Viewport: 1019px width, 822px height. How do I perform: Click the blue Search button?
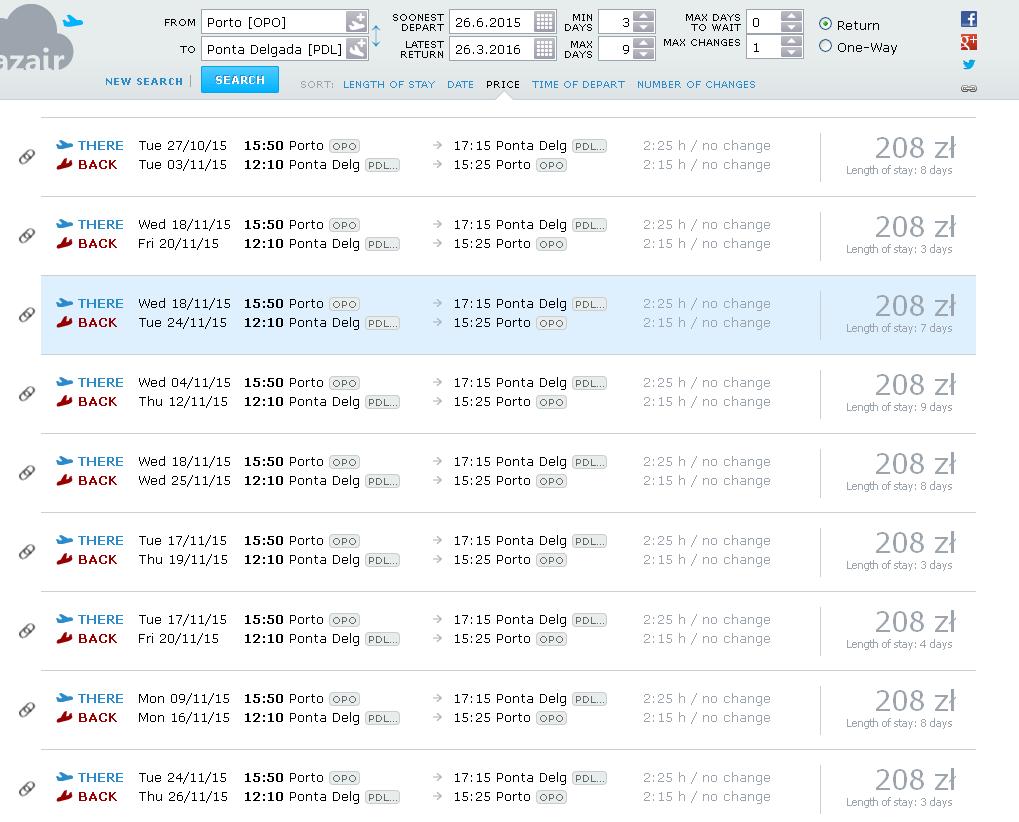(240, 80)
